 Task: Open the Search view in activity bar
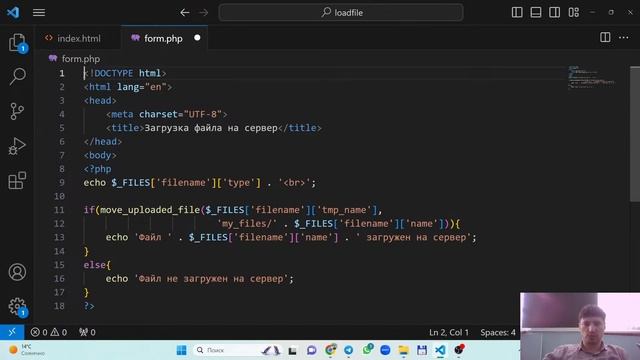click(17, 76)
